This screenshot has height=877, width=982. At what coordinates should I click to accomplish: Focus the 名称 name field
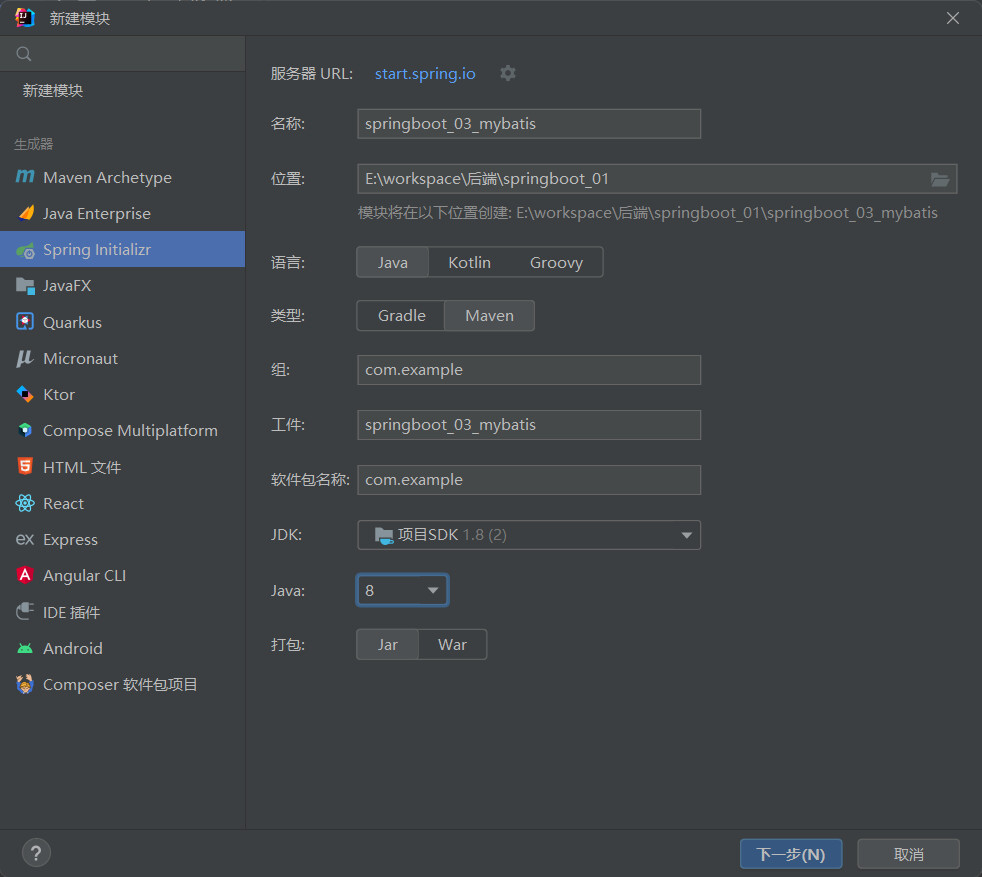529,124
